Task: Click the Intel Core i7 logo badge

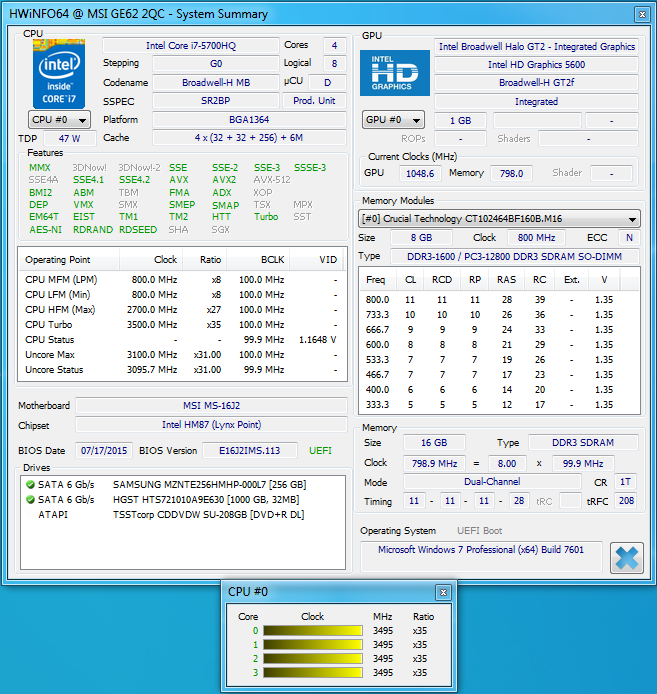Action: [x=59, y=73]
